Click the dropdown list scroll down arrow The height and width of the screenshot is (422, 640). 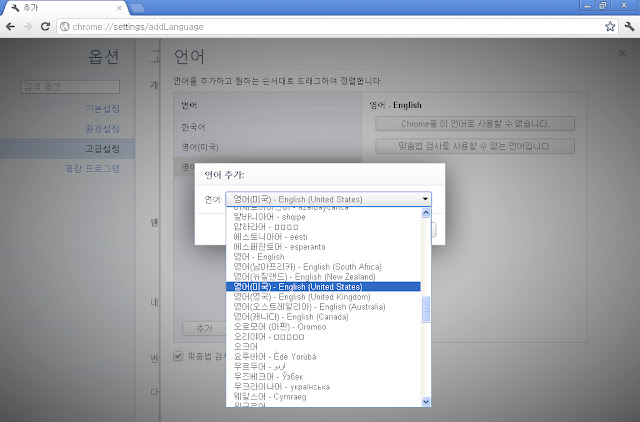click(426, 402)
